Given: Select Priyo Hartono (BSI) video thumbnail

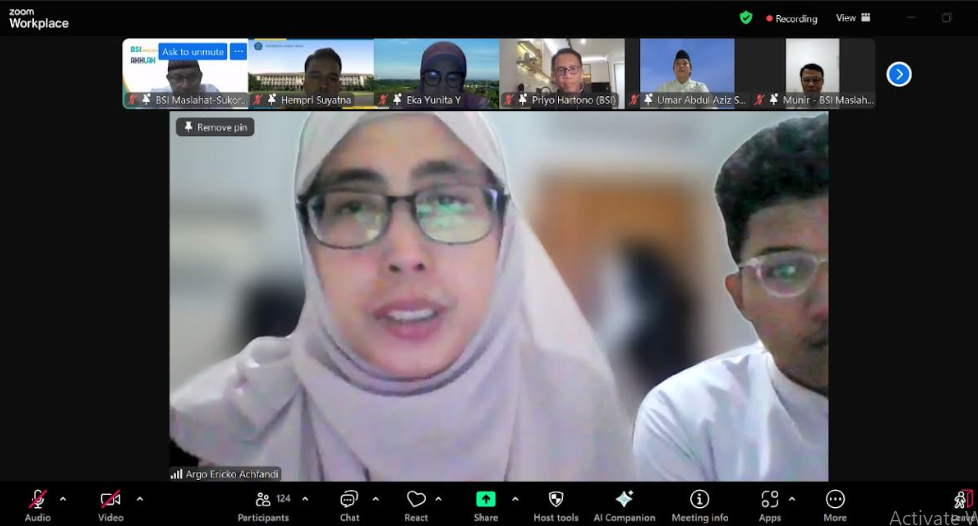Looking at the screenshot, I should (562, 73).
